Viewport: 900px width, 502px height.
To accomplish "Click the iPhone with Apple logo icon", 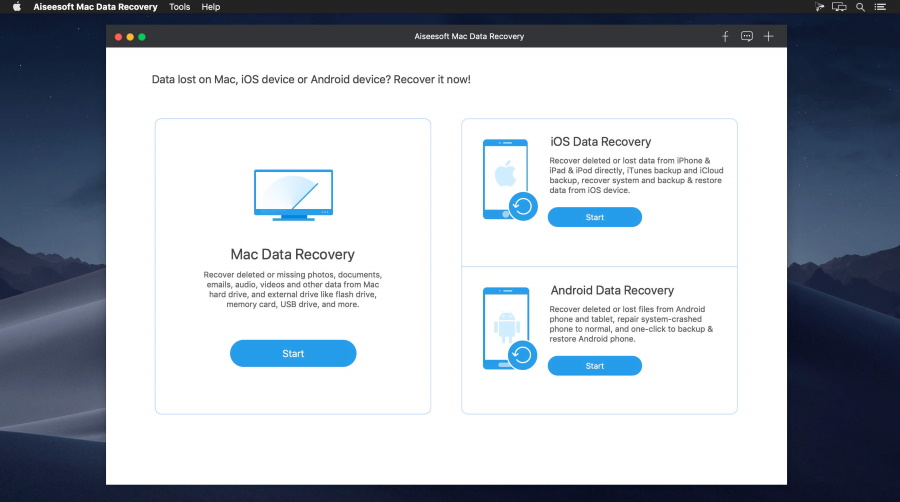I will coord(510,180).
